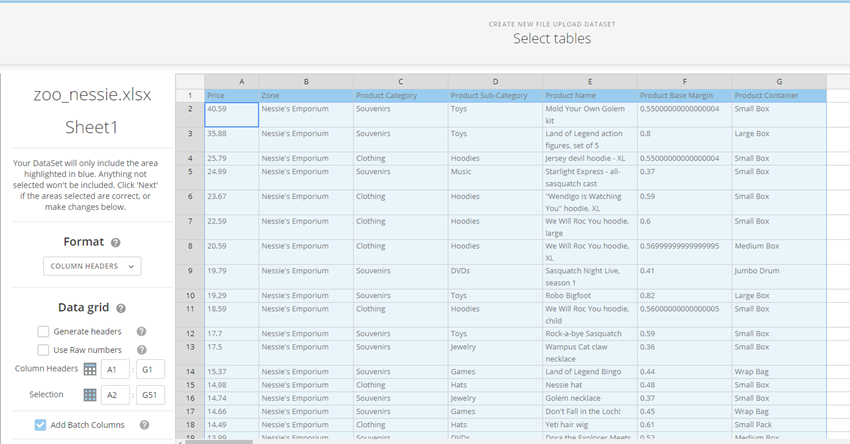Select row 2 header in the grid
The width and height of the screenshot is (850, 444).
pyautogui.click(x=189, y=109)
